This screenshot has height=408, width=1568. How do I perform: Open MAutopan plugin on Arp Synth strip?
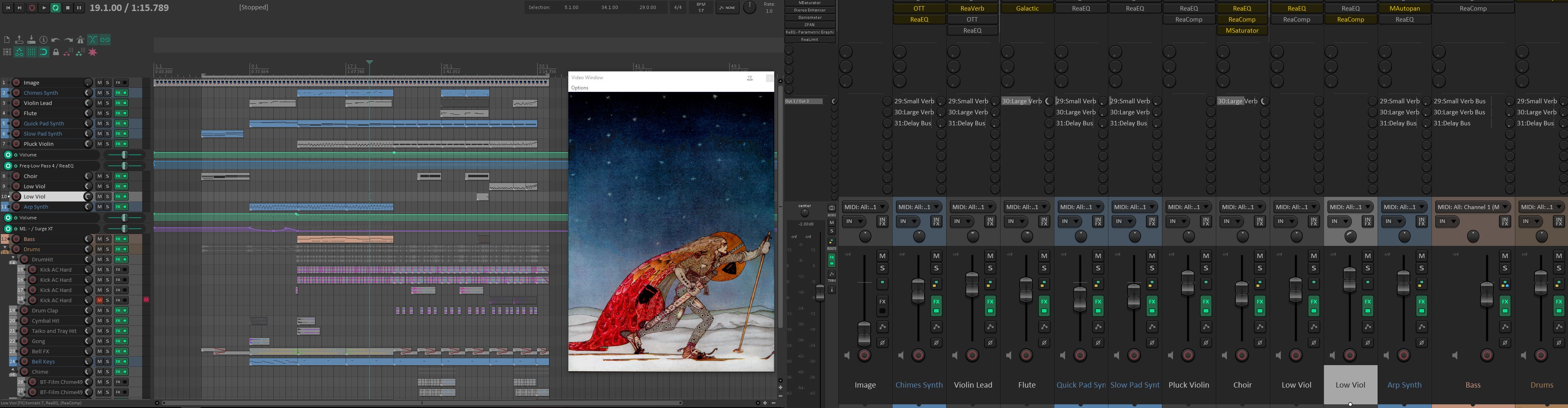click(x=1404, y=9)
